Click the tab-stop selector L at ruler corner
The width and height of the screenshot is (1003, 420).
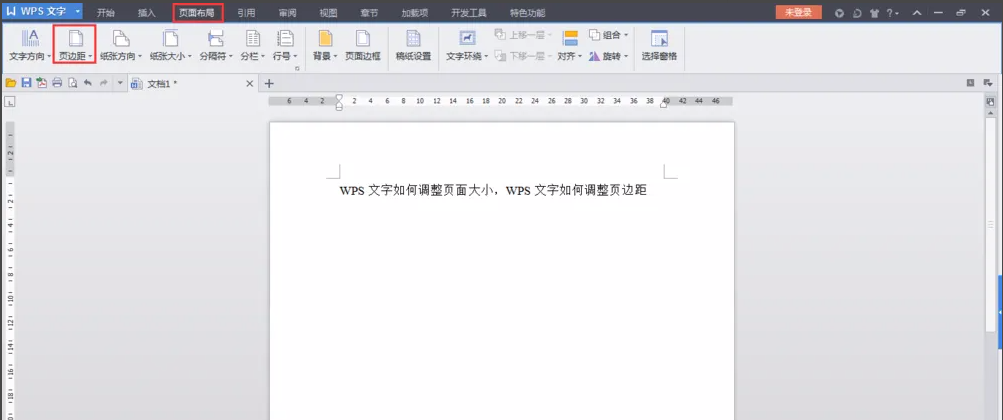point(11,102)
